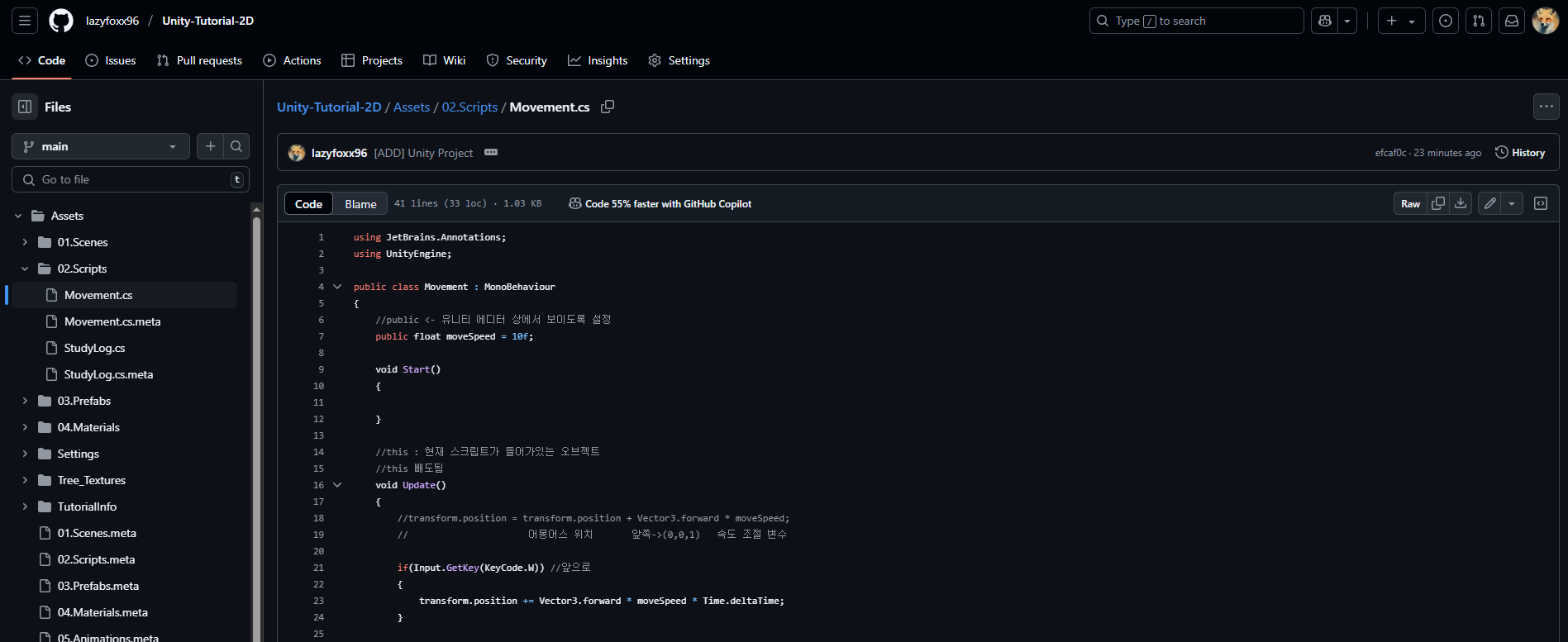Image resolution: width=1568 pixels, height=642 pixels.
Task: Collapse code at line 4 chevron
Action: coord(337,287)
